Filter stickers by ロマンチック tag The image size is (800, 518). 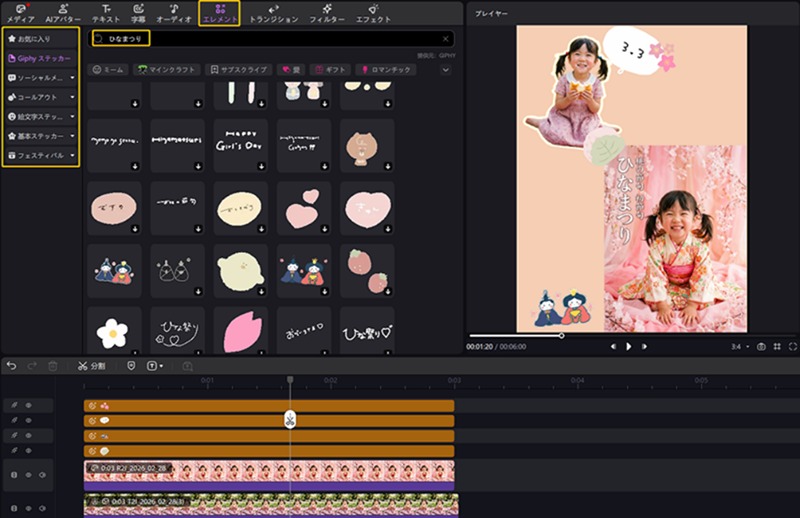click(386, 70)
